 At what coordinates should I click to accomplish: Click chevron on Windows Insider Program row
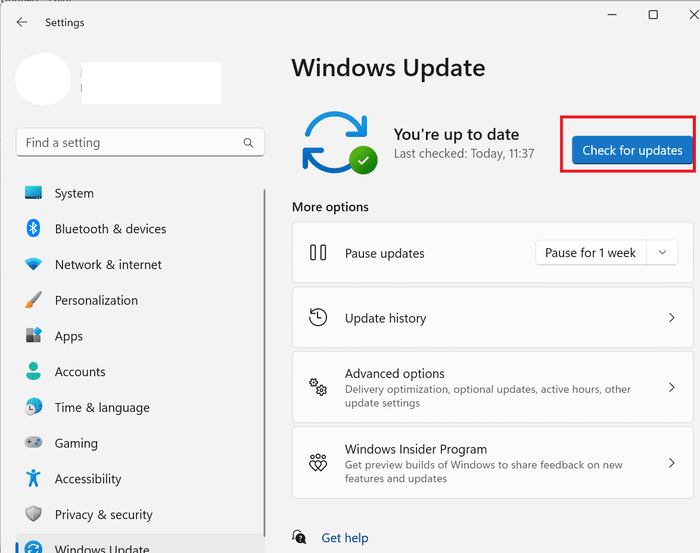[671, 463]
